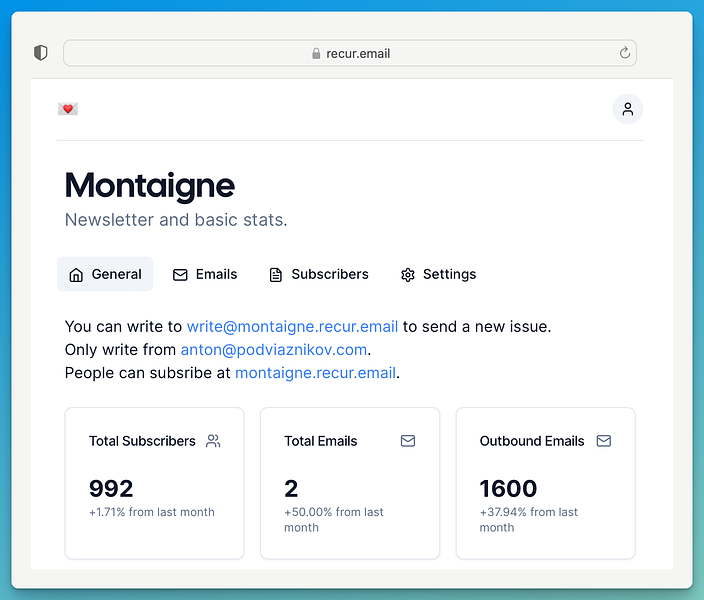Click the Total Subscribers people icon
This screenshot has width=704, height=600.
[213, 441]
